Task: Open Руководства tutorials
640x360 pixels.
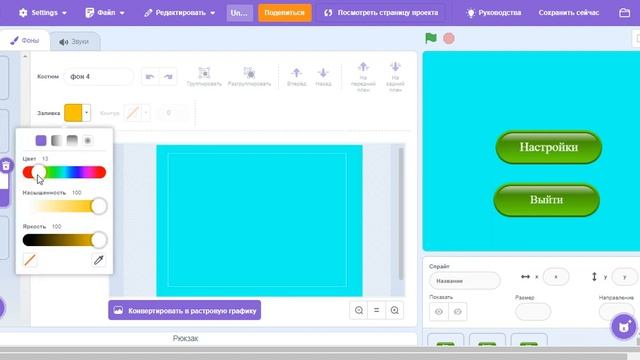Action: (494, 13)
